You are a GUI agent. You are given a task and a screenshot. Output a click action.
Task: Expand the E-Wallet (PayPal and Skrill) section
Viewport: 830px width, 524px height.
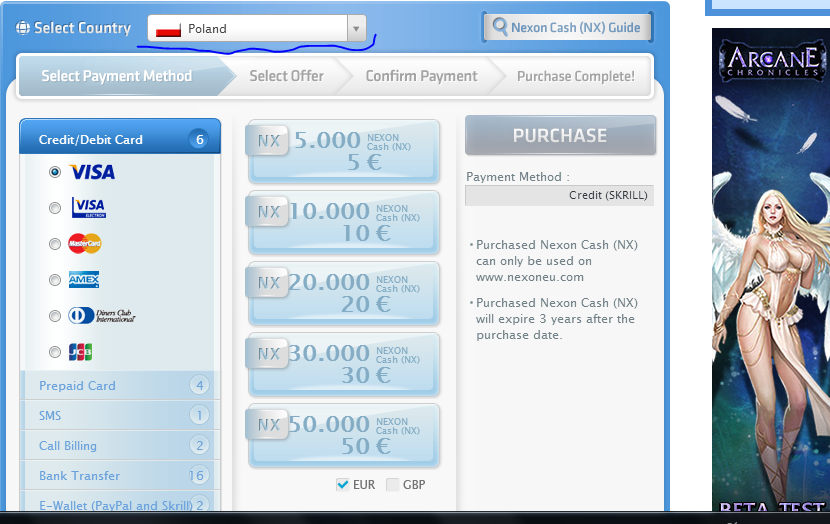(x=120, y=502)
